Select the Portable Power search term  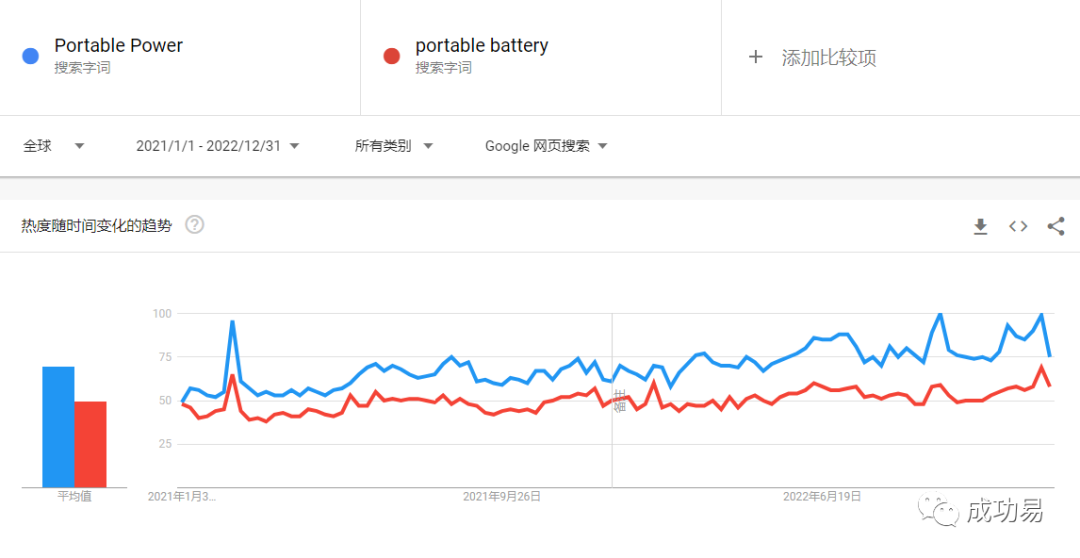[x=118, y=46]
